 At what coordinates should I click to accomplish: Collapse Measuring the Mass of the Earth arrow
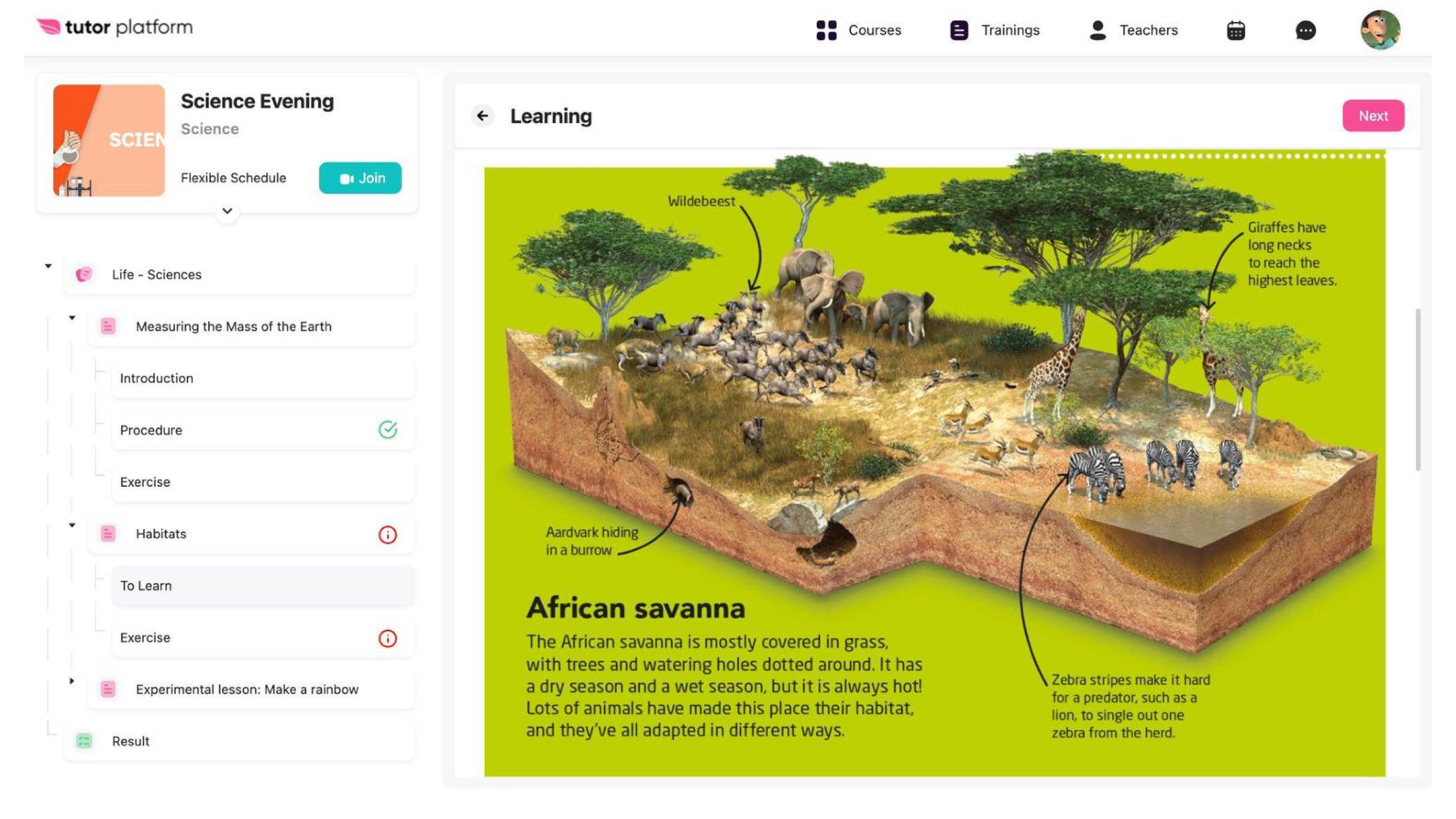point(72,318)
